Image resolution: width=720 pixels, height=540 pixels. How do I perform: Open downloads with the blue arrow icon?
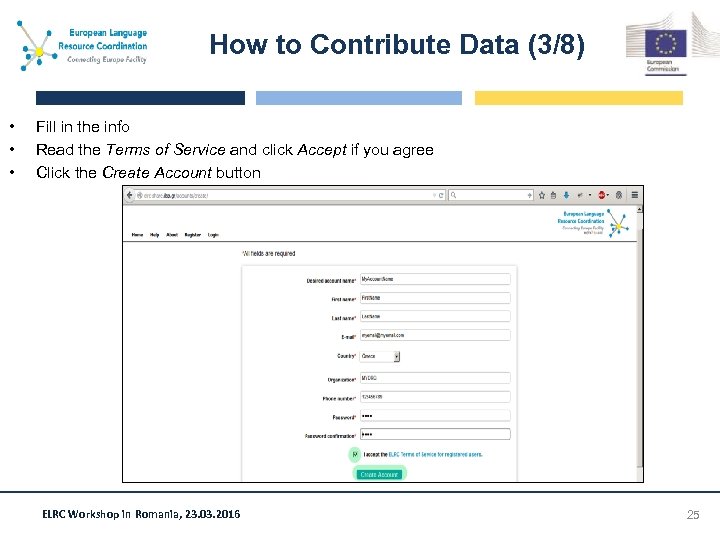point(567,195)
